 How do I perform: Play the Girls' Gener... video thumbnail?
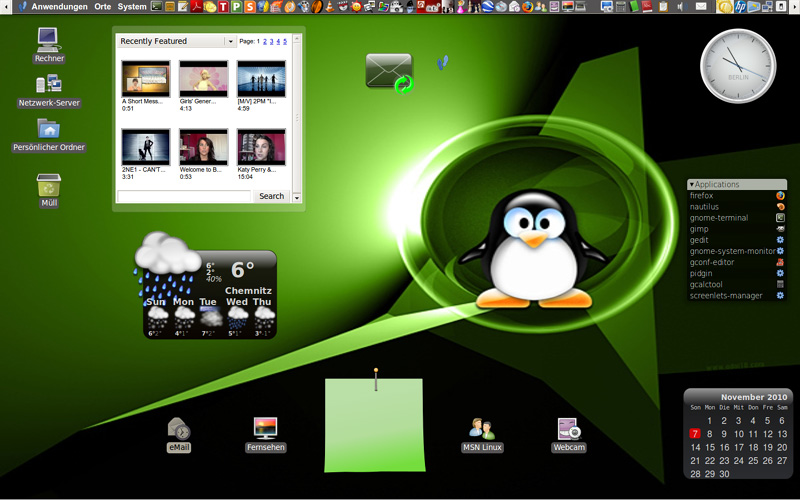coord(203,79)
